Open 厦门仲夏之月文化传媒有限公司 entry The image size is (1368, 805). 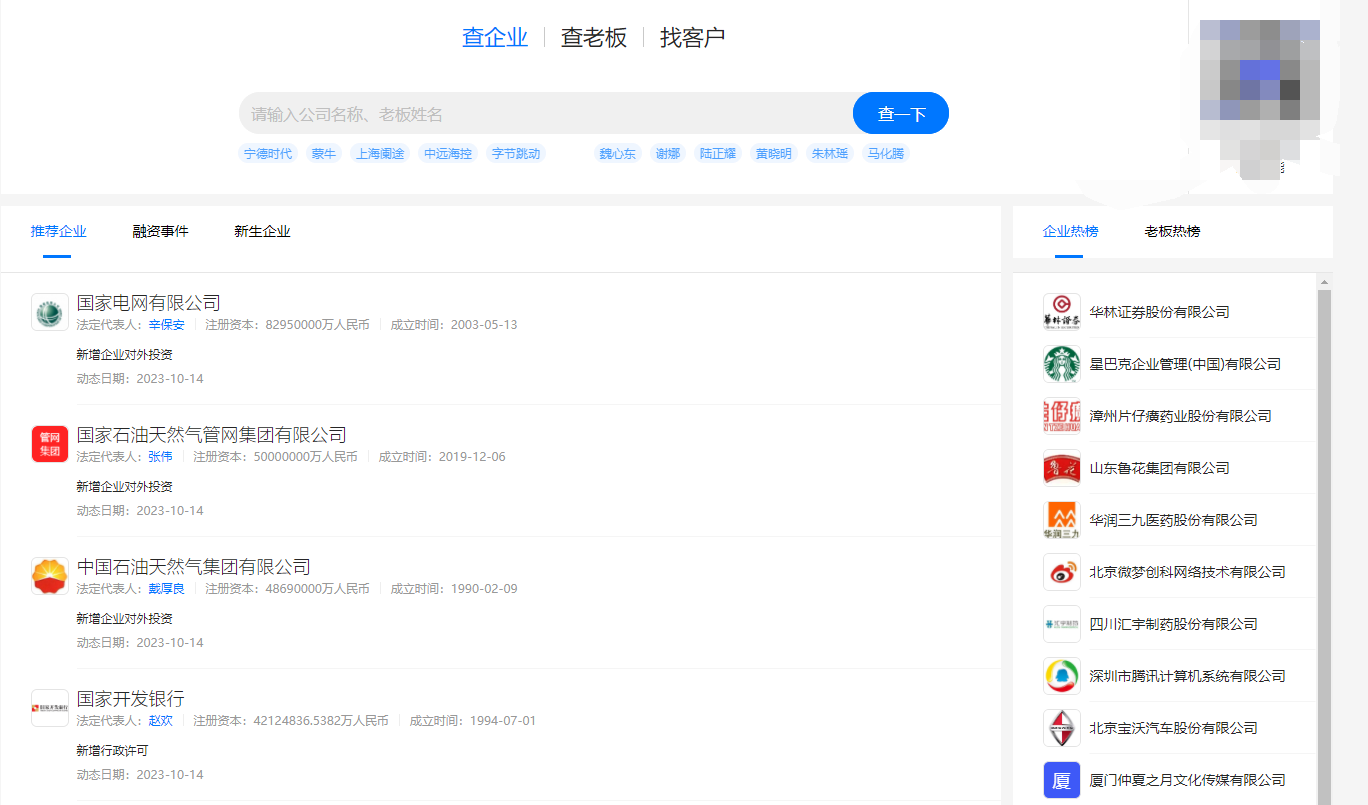[x=1188, y=780]
